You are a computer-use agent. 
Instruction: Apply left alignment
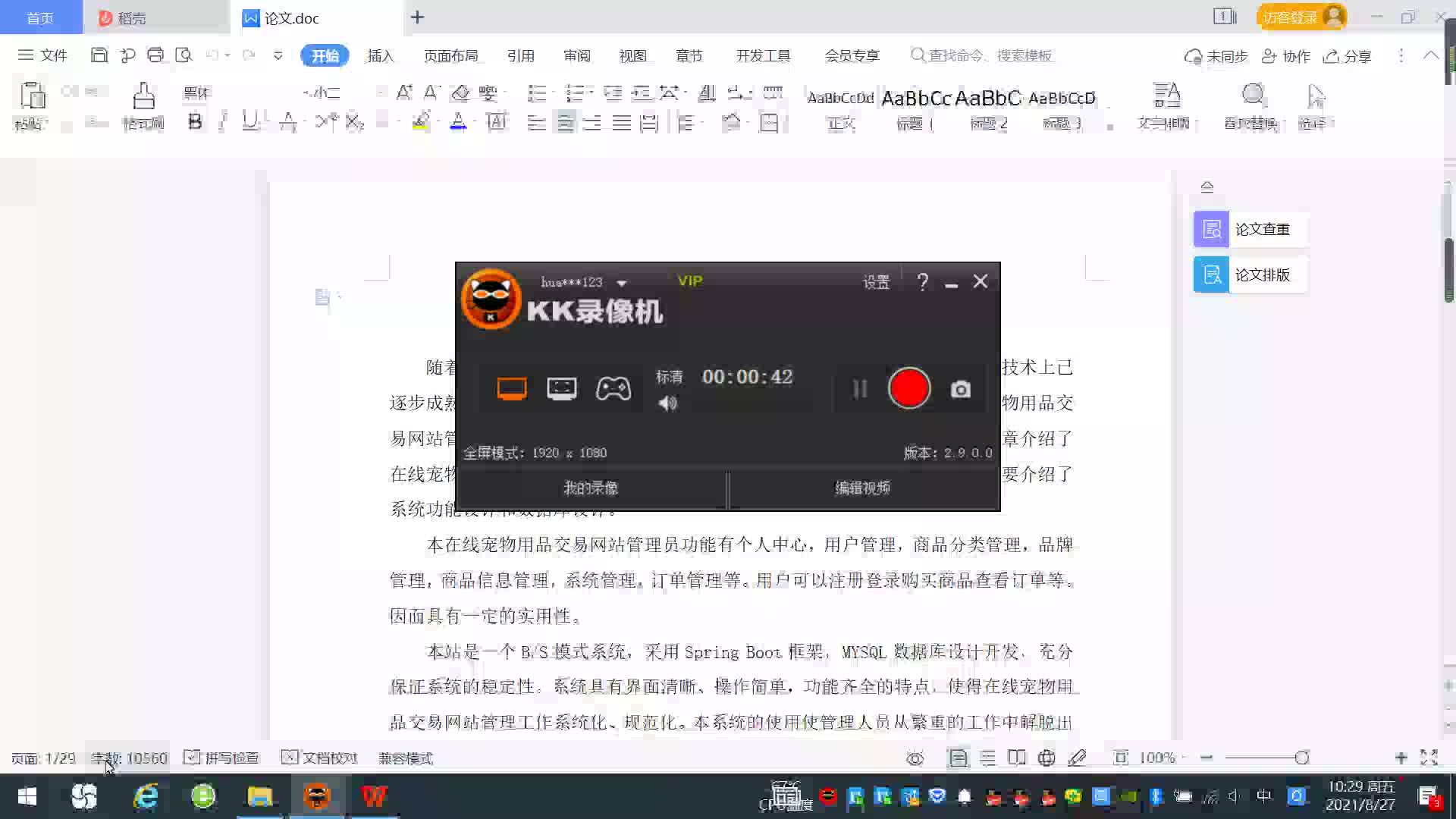point(537,123)
